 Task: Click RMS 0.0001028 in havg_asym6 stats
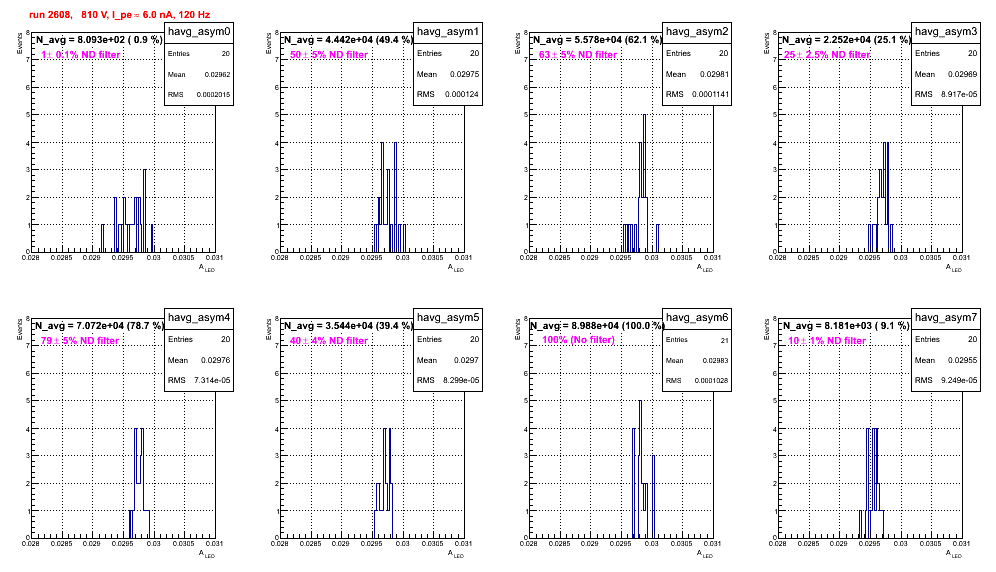point(697,381)
